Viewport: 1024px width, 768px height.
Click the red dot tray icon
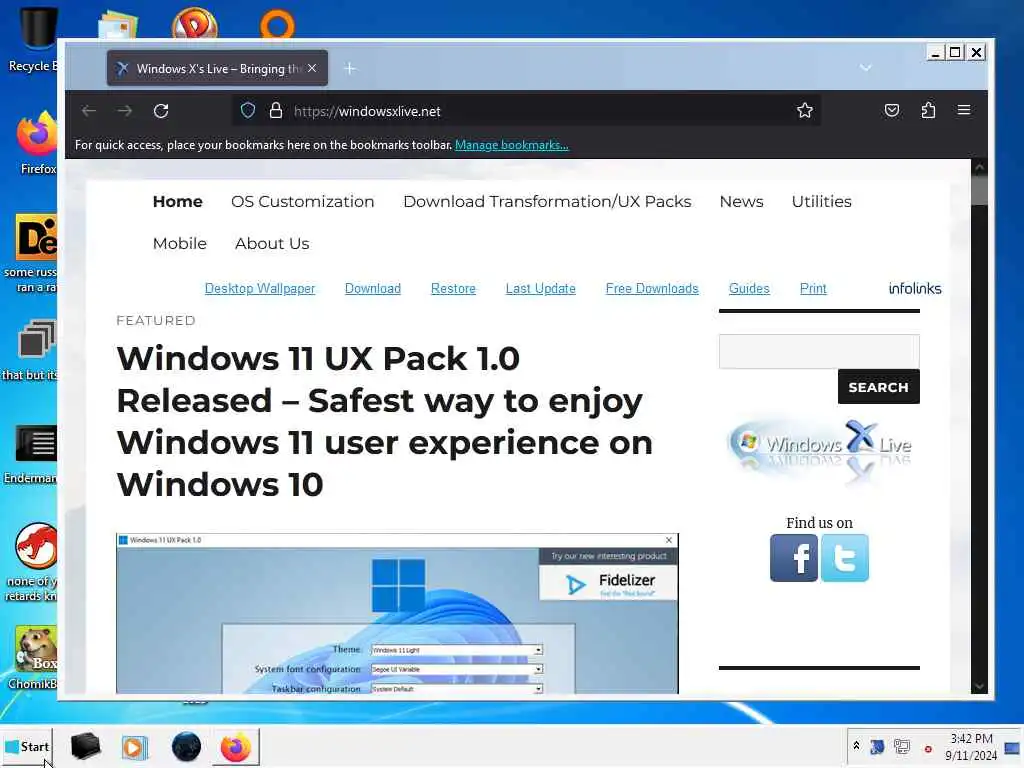click(927, 749)
